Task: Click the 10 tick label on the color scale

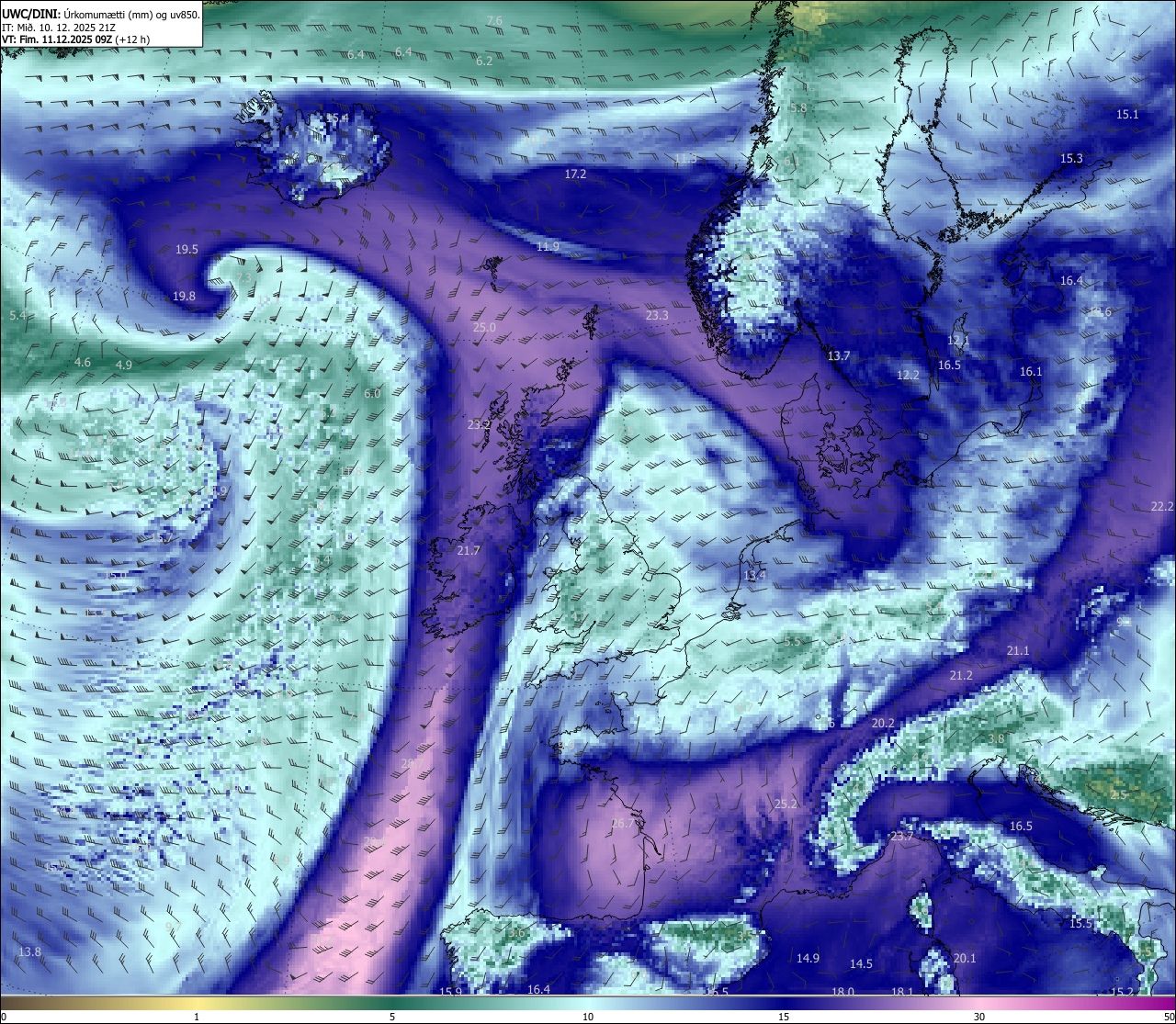Action: point(588,1017)
